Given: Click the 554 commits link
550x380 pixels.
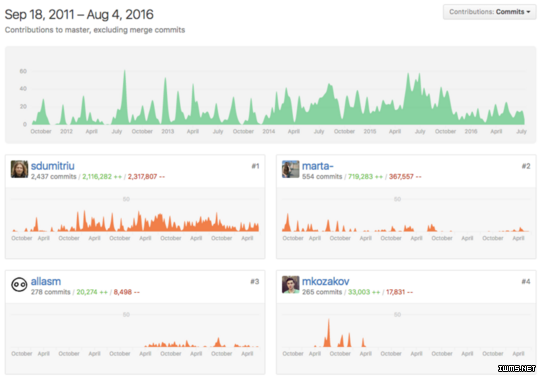Looking at the screenshot, I should tap(322, 176).
